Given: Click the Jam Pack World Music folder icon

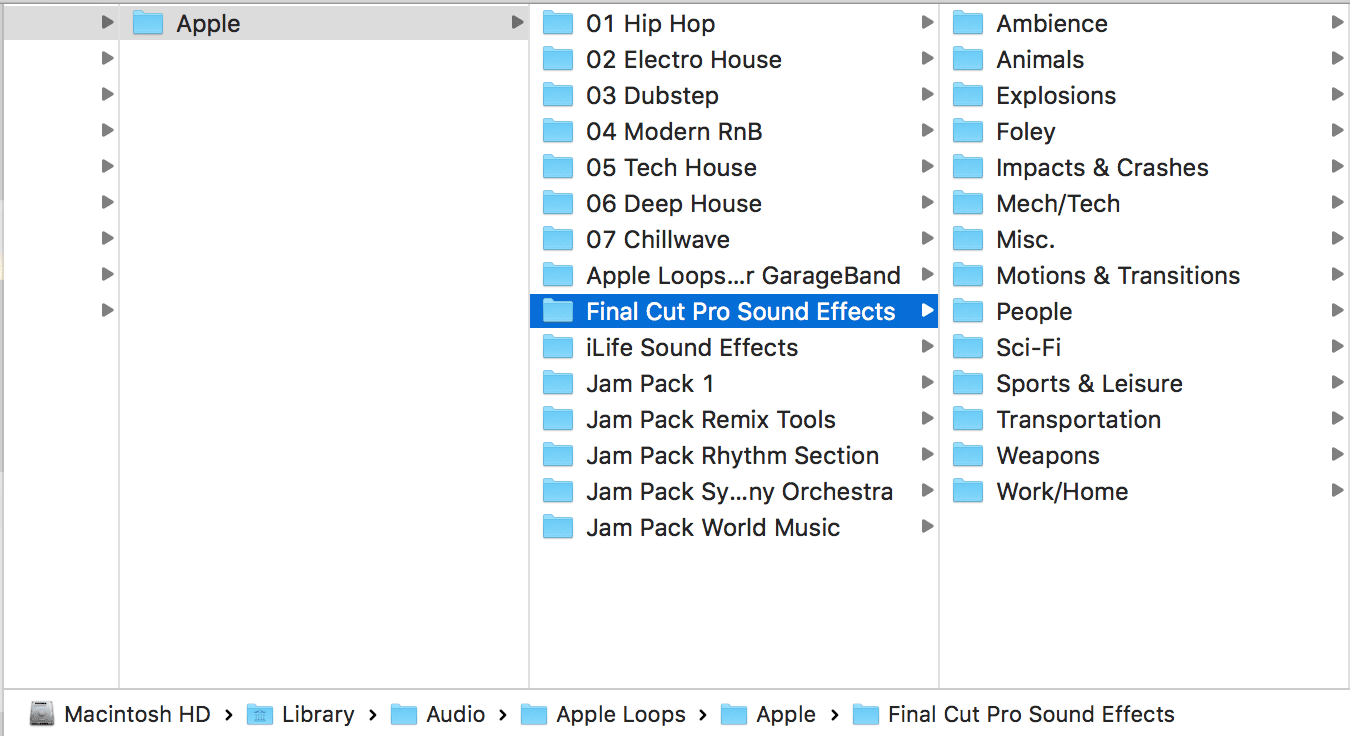Looking at the screenshot, I should [558, 528].
